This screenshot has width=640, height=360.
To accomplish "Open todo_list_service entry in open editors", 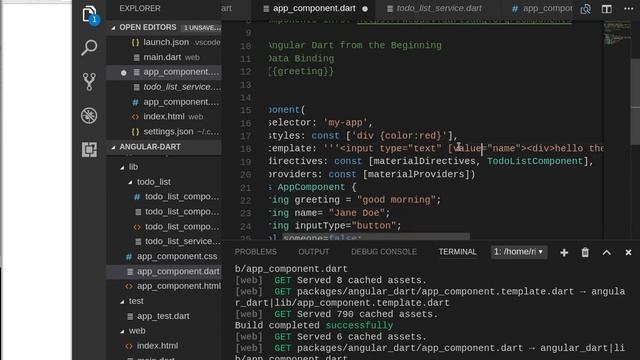I will (164, 87).
